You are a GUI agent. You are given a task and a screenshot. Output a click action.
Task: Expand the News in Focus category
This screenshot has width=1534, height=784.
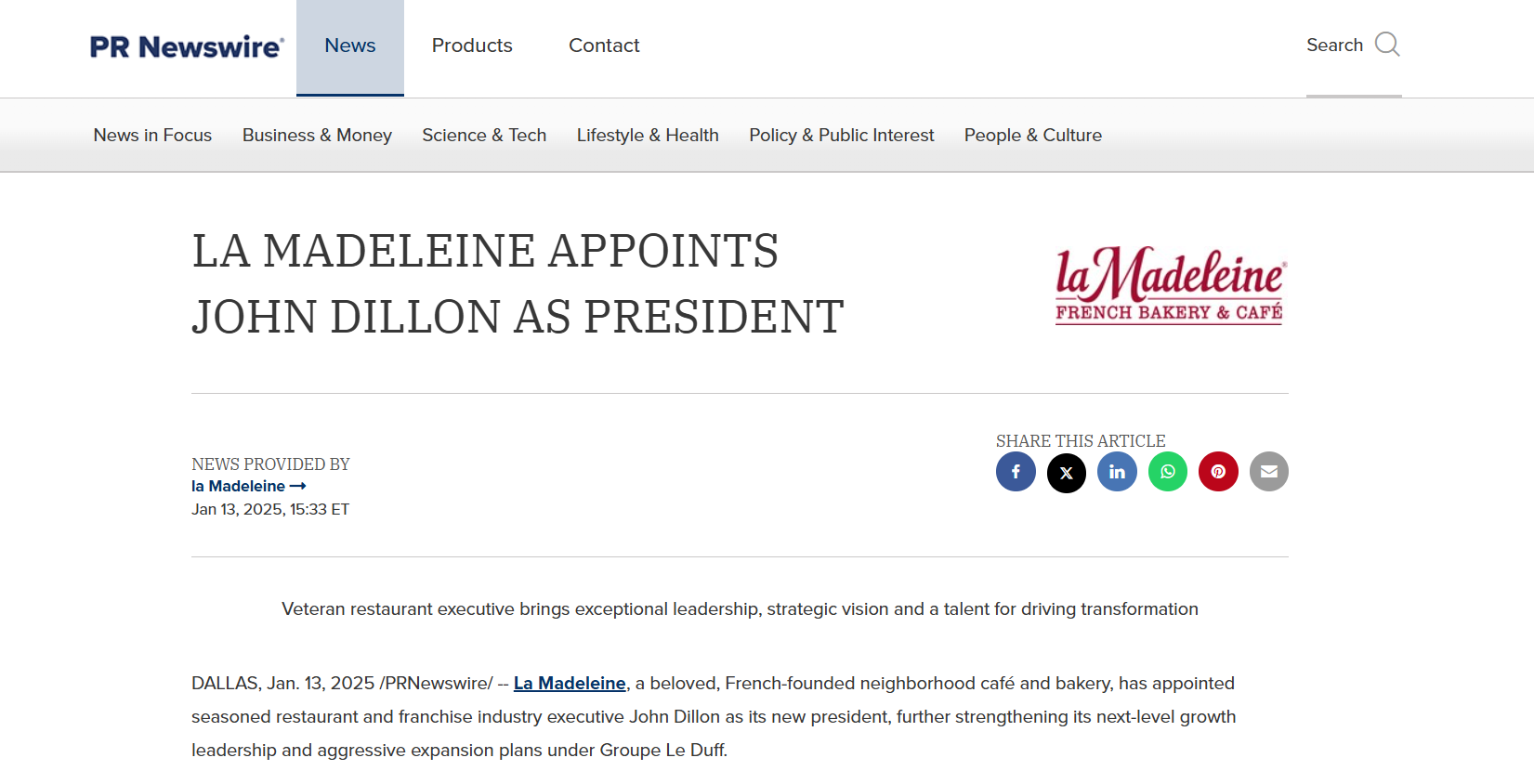152,135
